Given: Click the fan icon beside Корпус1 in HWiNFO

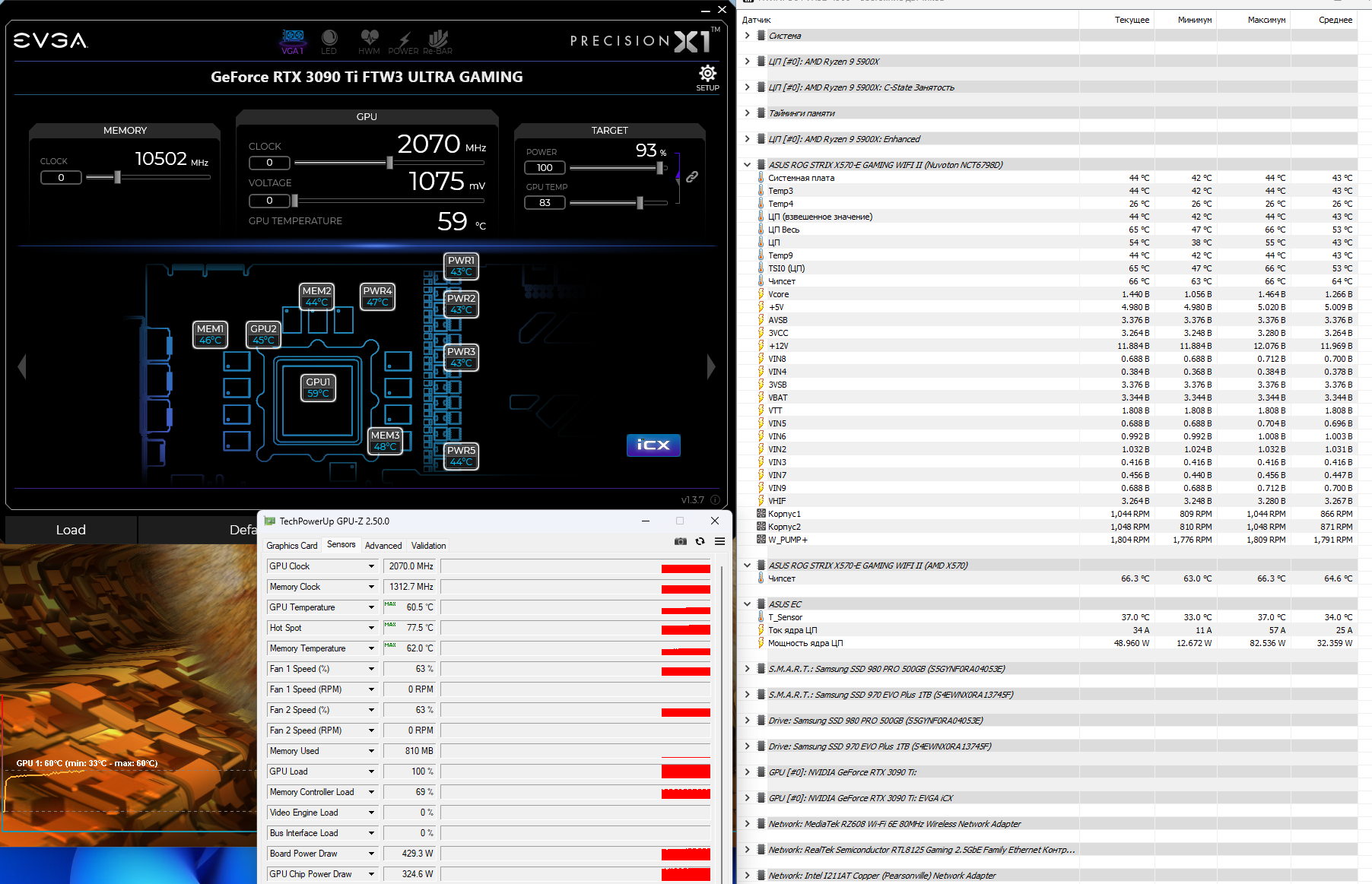Looking at the screenshot, I should coord(761,514).
